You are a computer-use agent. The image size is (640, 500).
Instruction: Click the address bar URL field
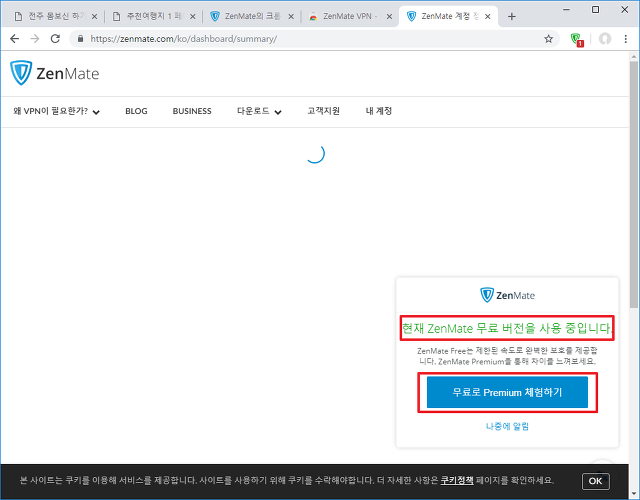click(x=314, y=39)
